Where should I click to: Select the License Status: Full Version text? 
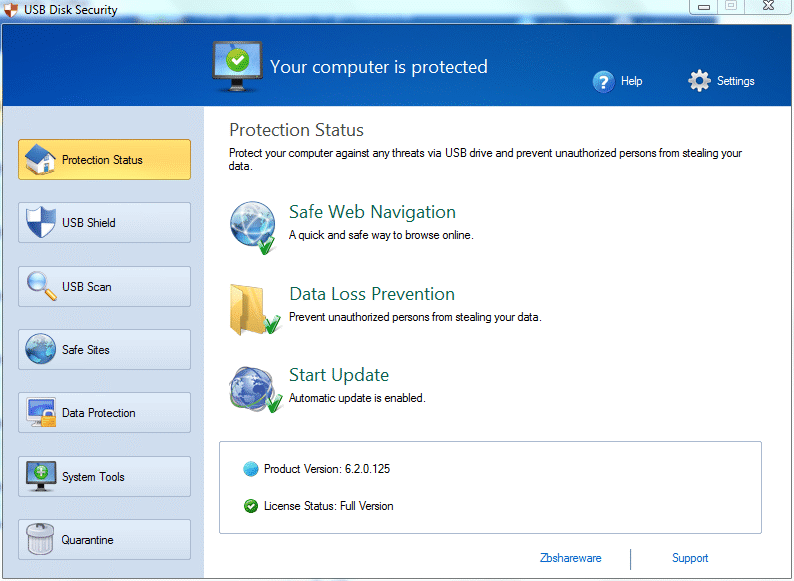point(328,506)
